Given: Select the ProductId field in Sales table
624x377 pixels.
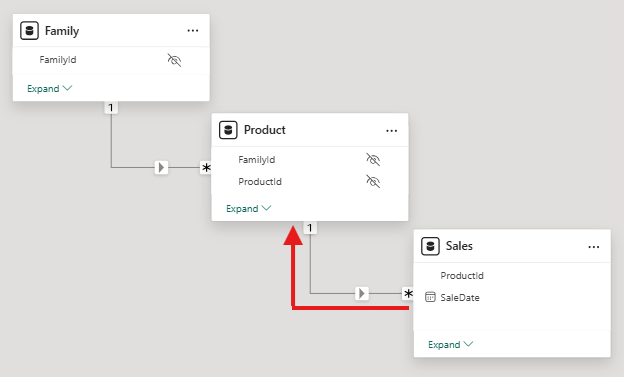Looking at the screenshot, I should [x=462, y=275].
